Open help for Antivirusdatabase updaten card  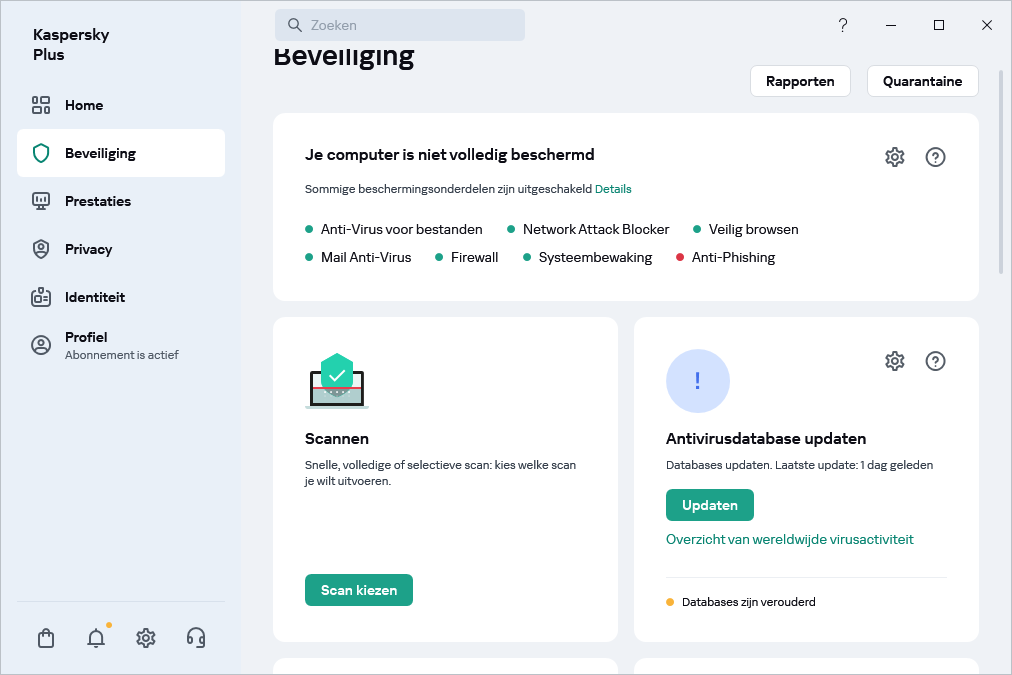point(935,361)
